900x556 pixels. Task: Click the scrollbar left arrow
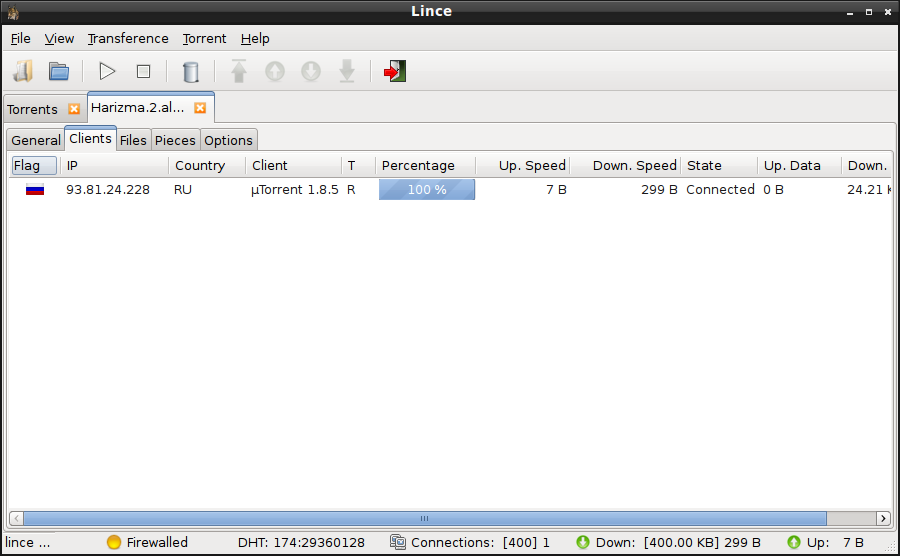(x=17, y=519)
